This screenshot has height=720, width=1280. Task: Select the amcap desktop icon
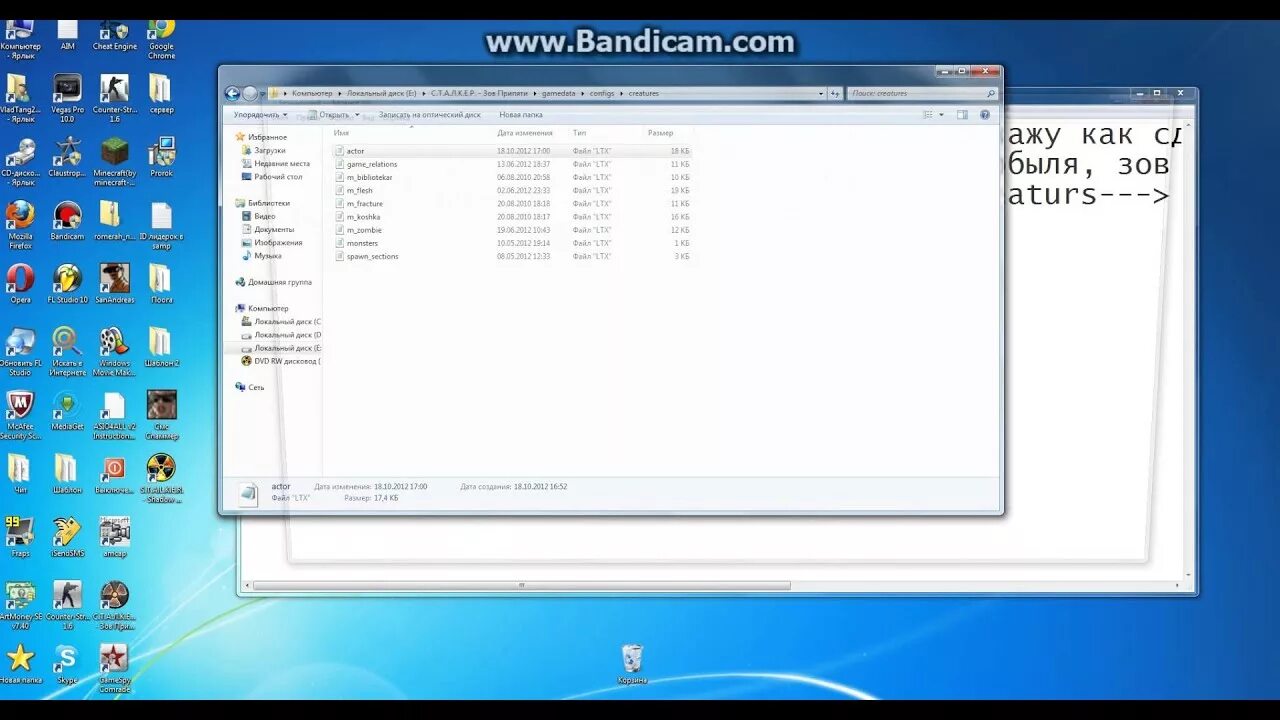click(x=114, y=537)
